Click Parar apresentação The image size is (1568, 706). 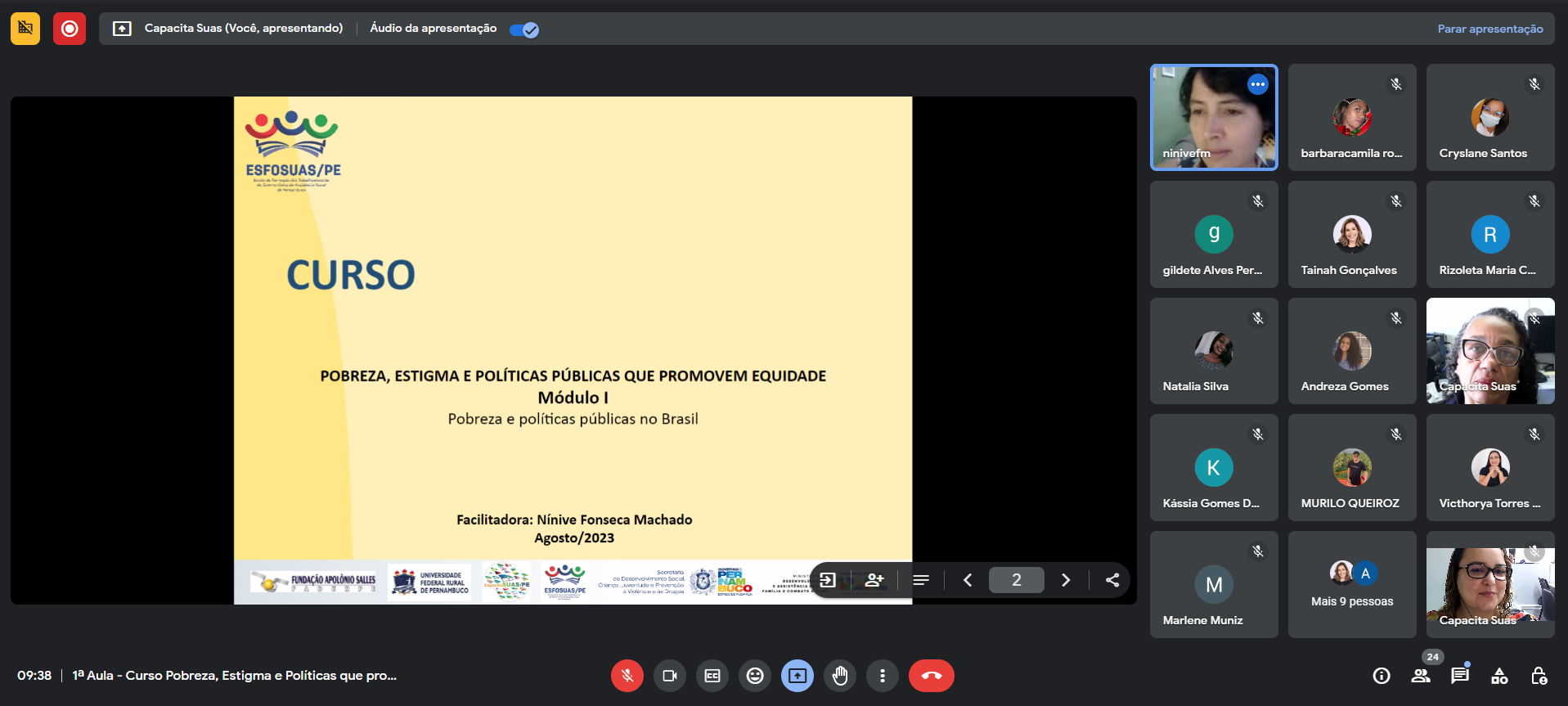(1489, 29)
